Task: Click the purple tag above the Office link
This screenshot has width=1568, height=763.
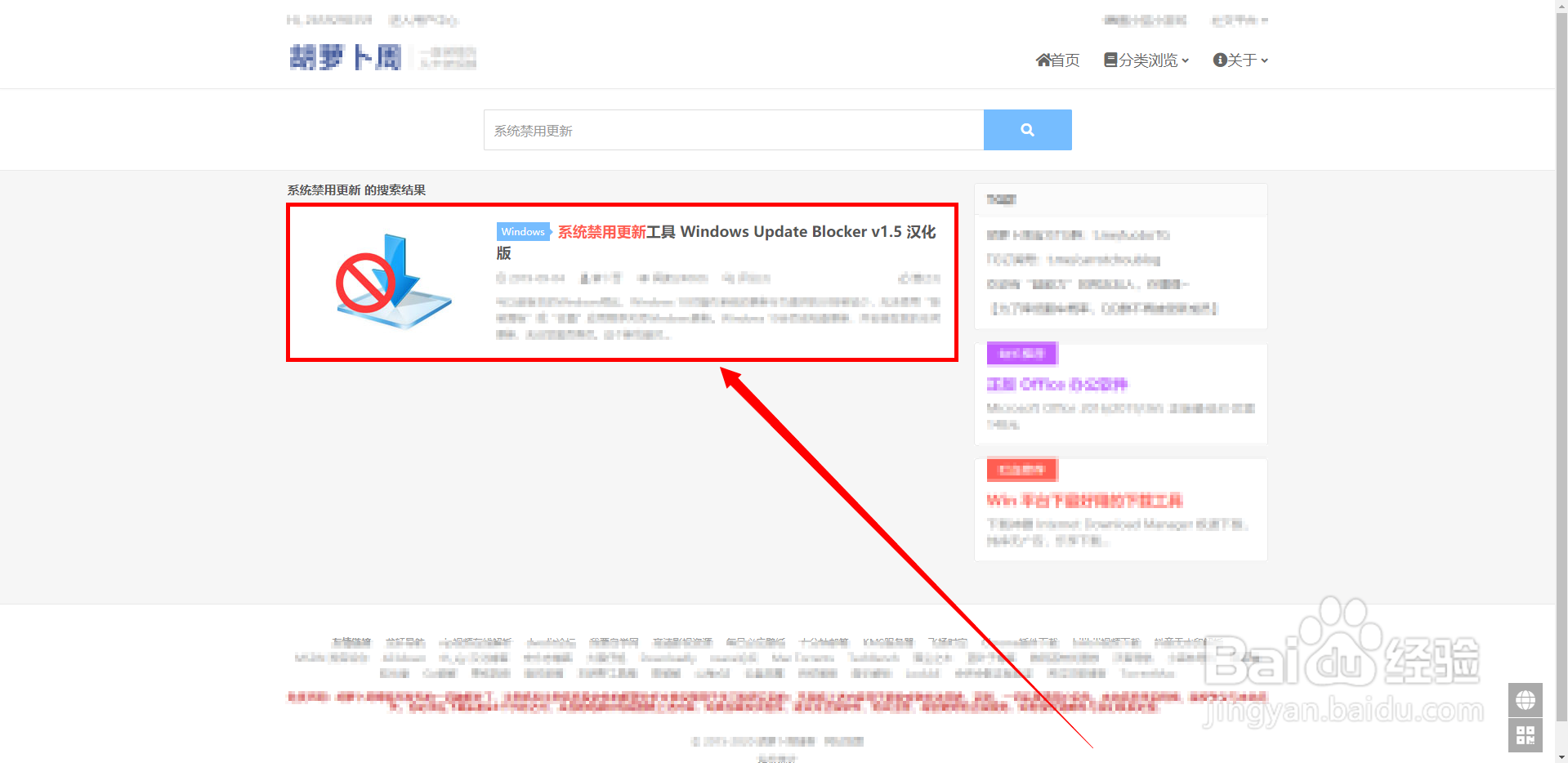Action: pyautogui.click(x=1022, y=354)
